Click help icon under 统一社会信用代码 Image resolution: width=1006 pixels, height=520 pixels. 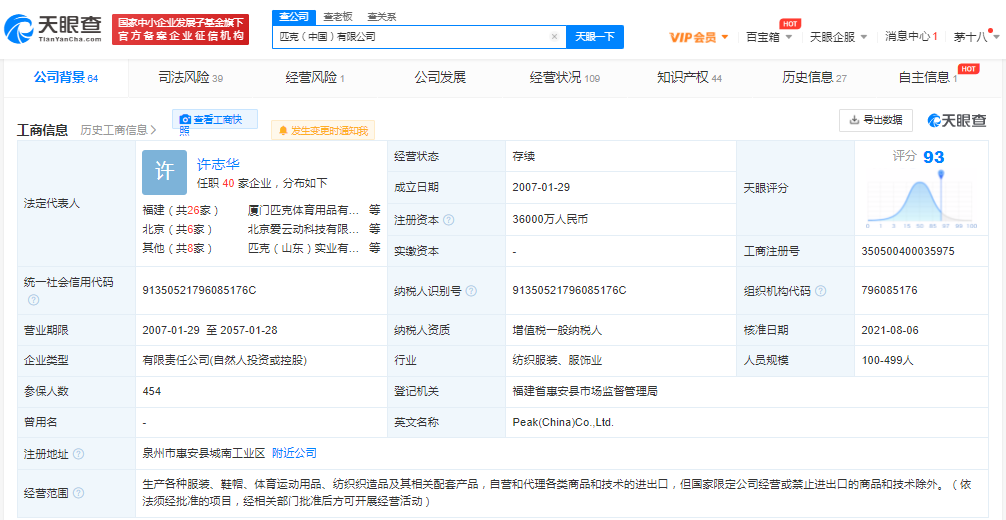coord(33,300)
